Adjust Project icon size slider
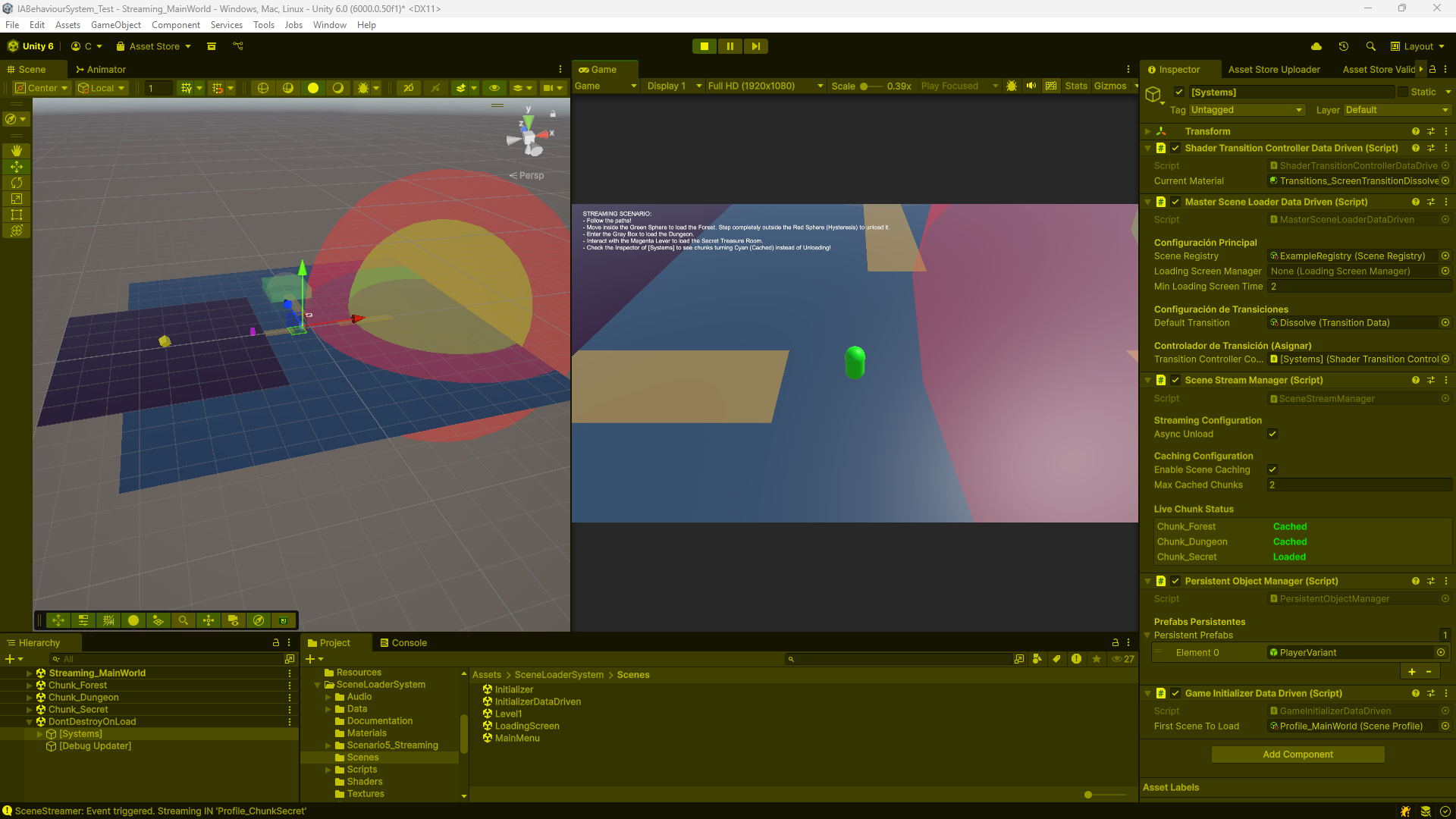The height and width of the screenshot is (819, 1456). (x=1106, y=795)
